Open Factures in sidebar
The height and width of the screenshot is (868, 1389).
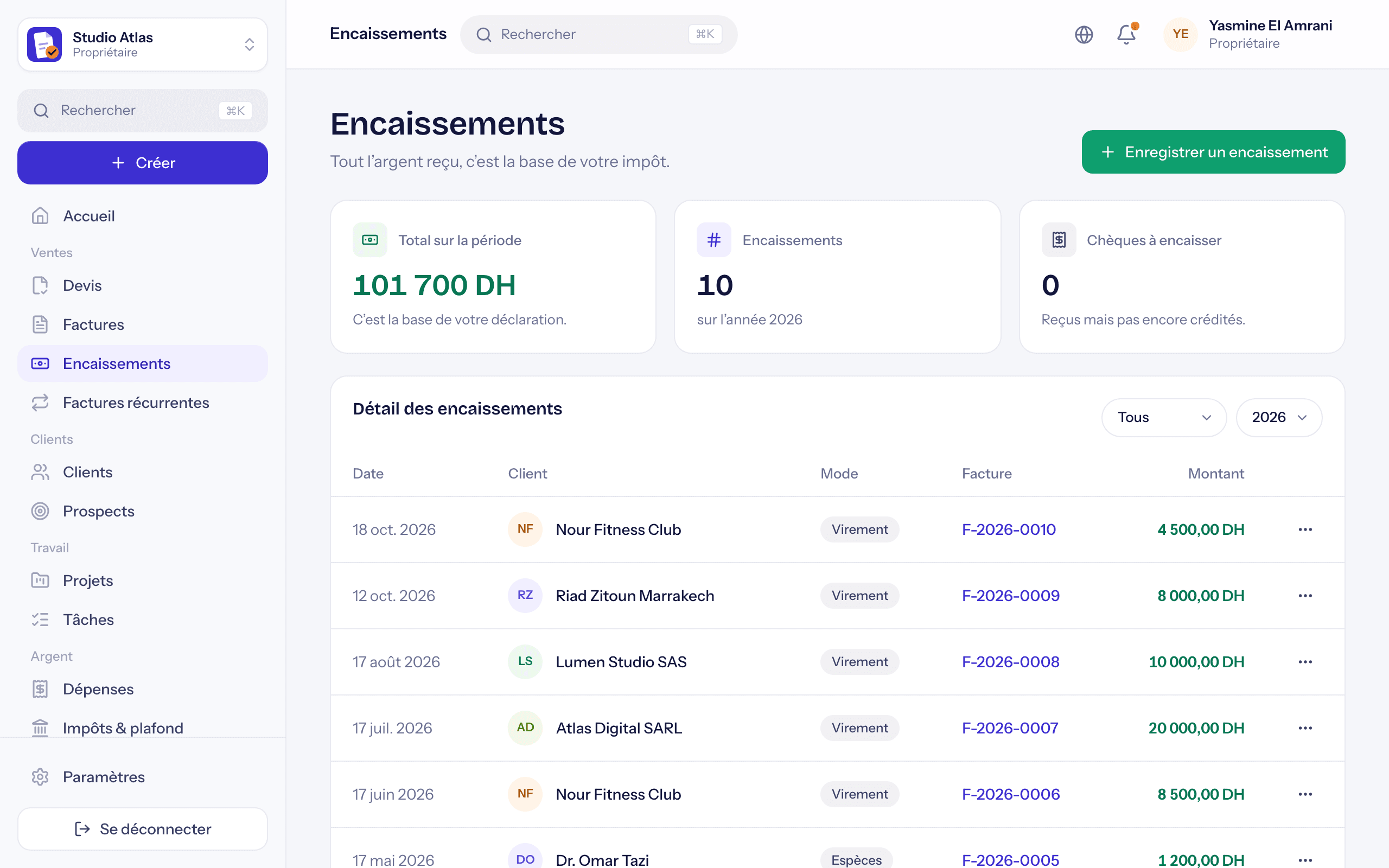[x=142, y=324]
